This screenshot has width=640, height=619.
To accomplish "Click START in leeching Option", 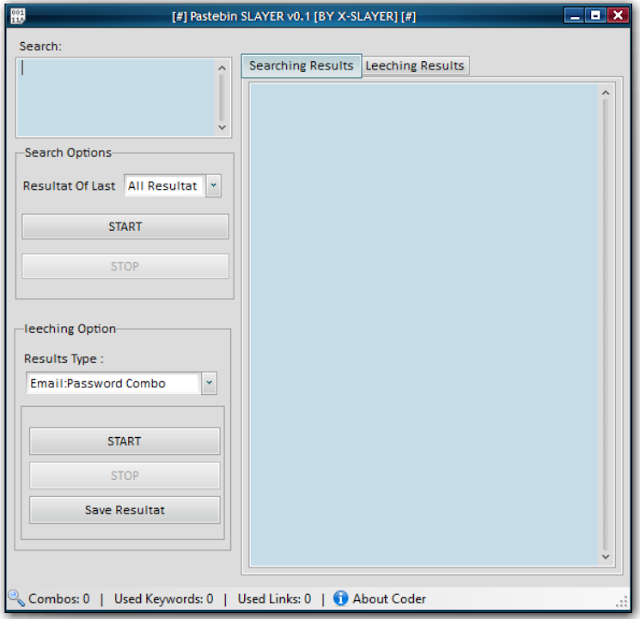I will (124, 441).
